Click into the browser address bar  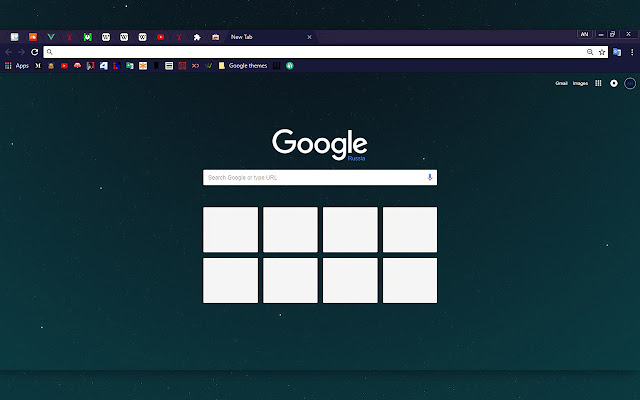[x=325, y=52]
